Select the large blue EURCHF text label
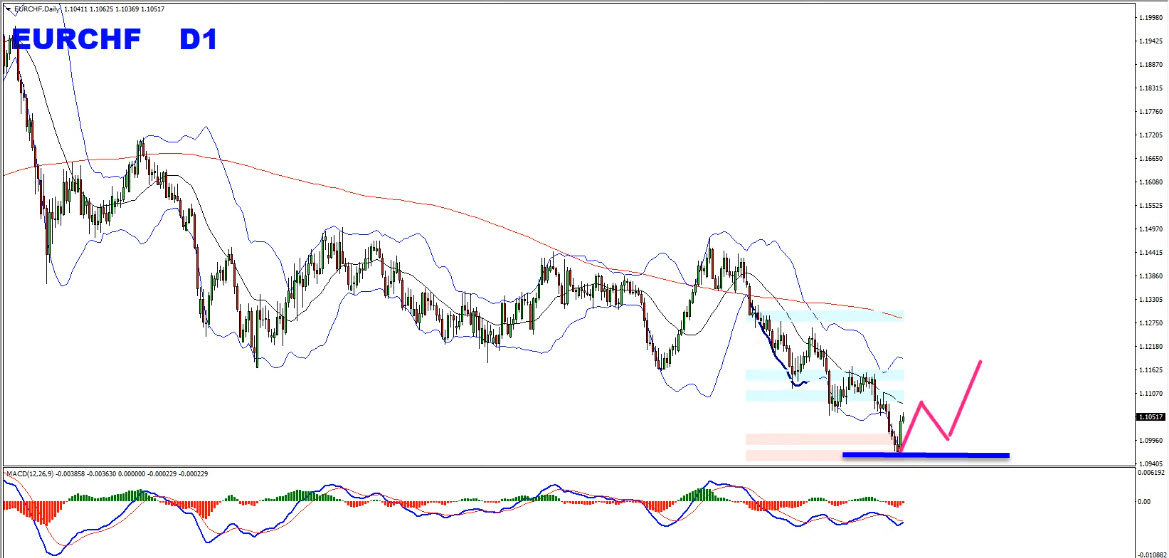Image resolution: width=1169 pixels, height=558 pixels. pyautogui.click(x=79, y=40)
